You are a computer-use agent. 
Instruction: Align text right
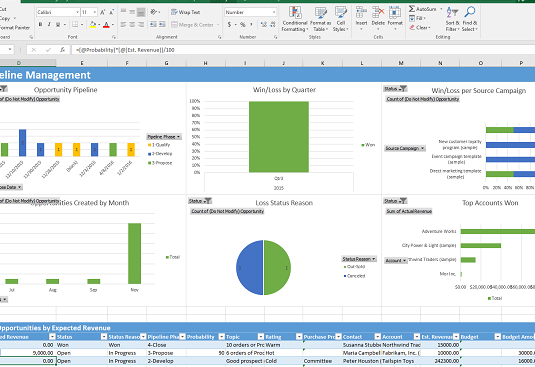pos(141,25)
